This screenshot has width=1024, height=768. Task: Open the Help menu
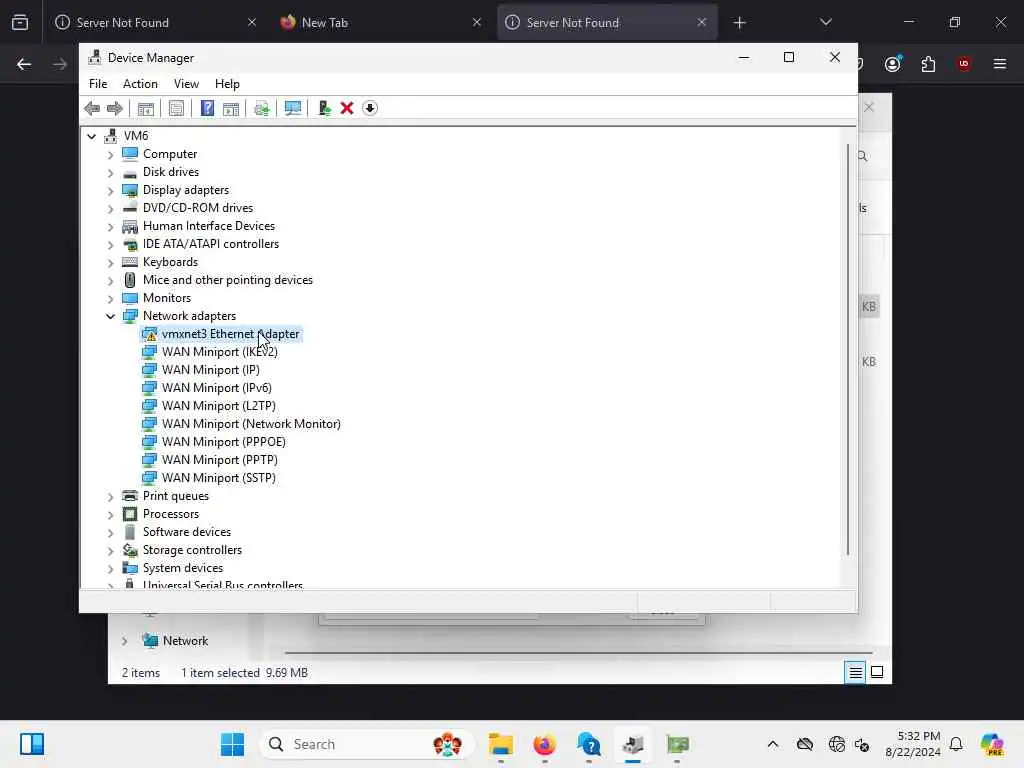coord(227,84)
